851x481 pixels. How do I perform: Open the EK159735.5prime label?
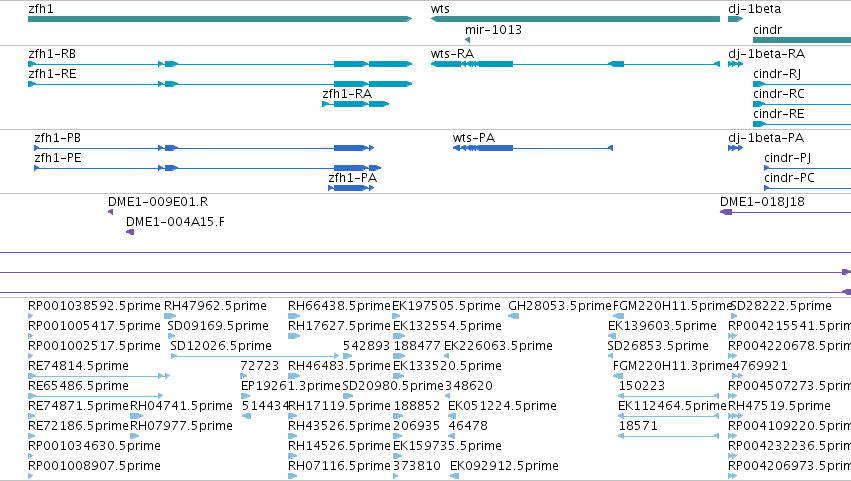point(447,446)
